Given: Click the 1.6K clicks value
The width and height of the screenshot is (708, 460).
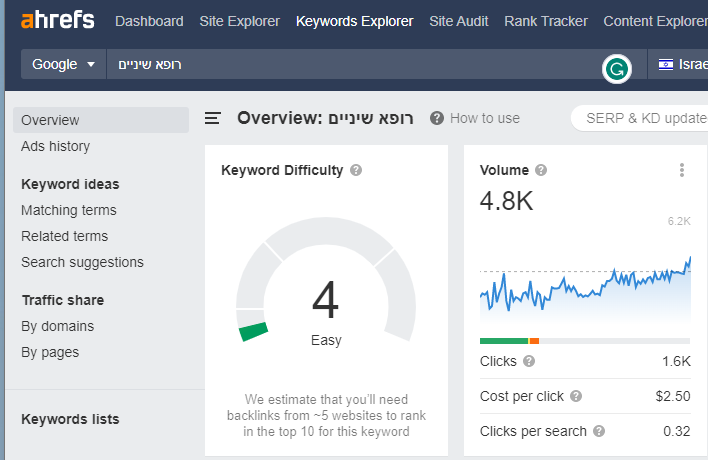Looking at the screenshot, I should (676, 361).
